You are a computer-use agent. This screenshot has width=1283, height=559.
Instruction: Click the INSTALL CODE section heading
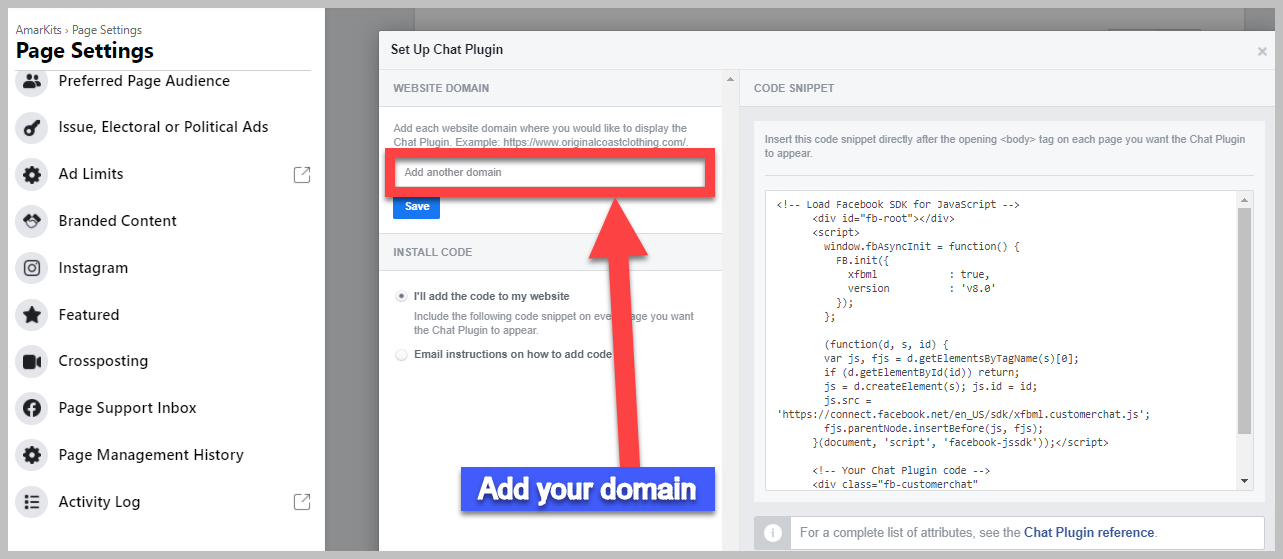pyautogui.click(x=432, y=252)
